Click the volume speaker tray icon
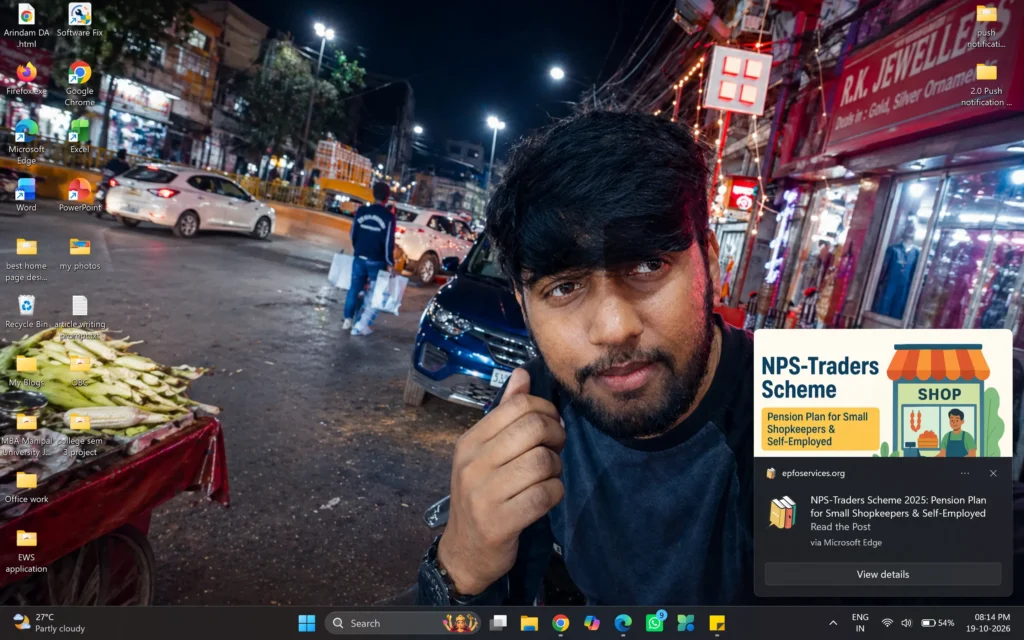 pos(906,623)
